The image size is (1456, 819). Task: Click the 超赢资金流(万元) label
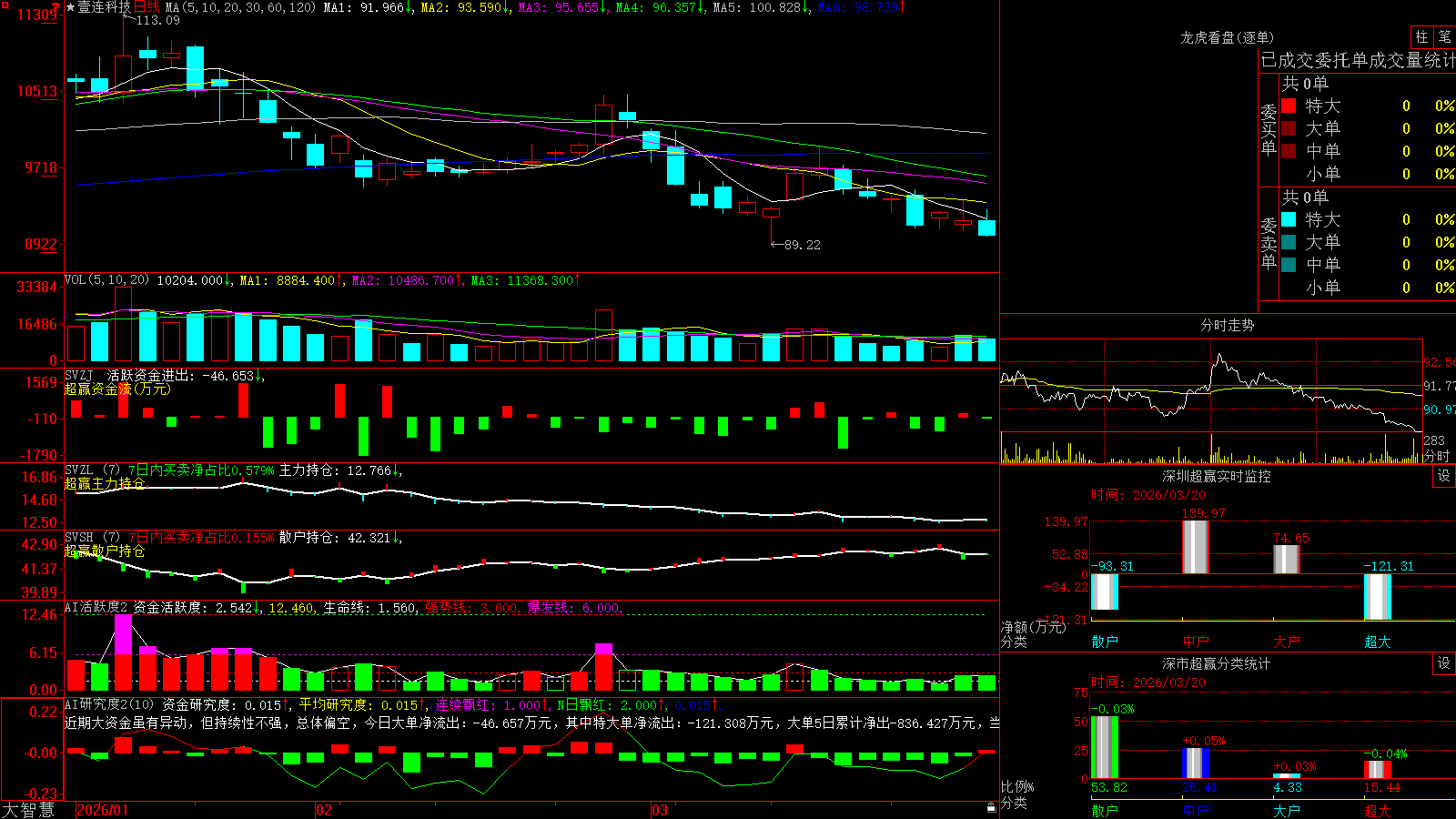pyautogui.click(x=117, y=389)
